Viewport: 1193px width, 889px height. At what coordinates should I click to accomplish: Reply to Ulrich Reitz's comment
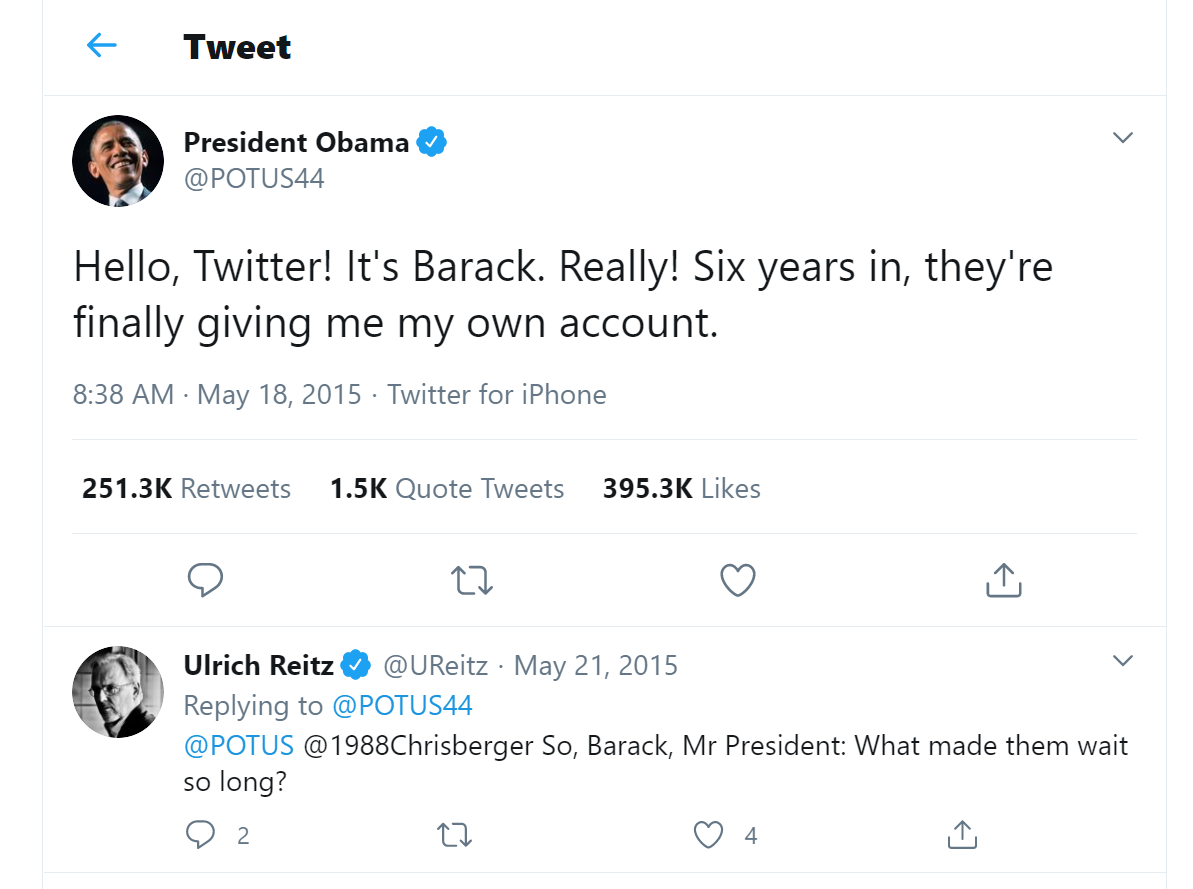[x=201, y=834]
